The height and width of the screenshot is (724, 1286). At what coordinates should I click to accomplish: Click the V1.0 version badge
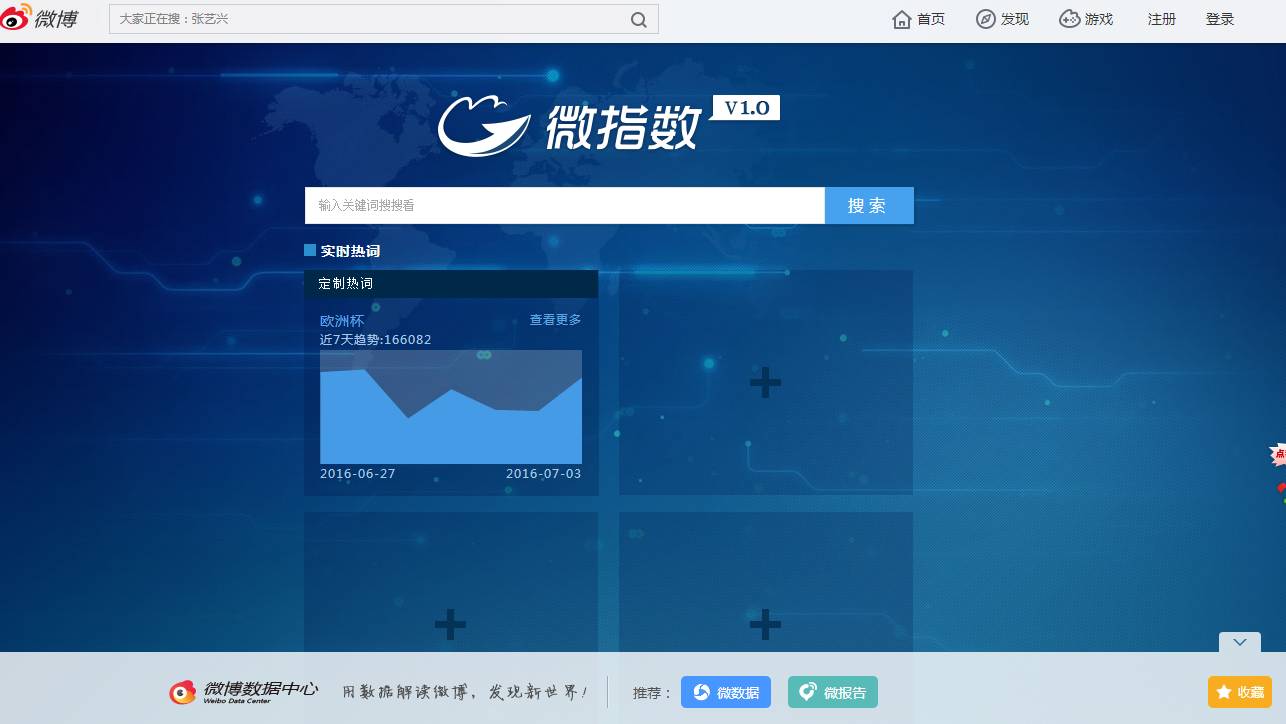coord(746,108)
